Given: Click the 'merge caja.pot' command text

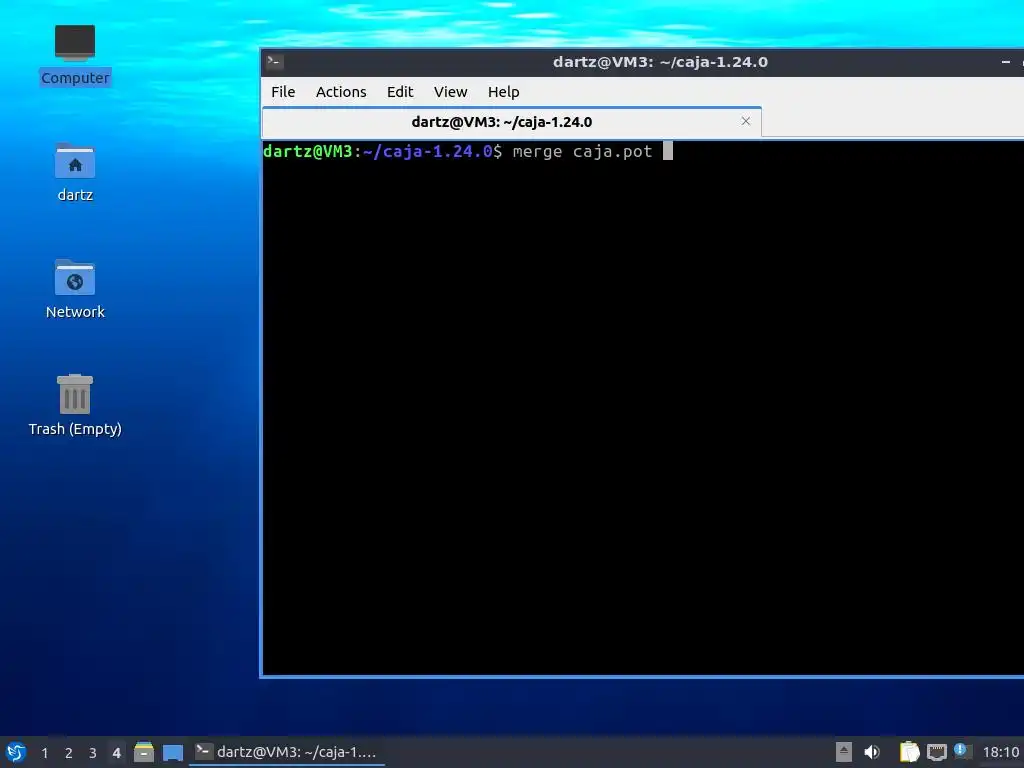Looking at the screenshot, I should (x=583, y=152).
